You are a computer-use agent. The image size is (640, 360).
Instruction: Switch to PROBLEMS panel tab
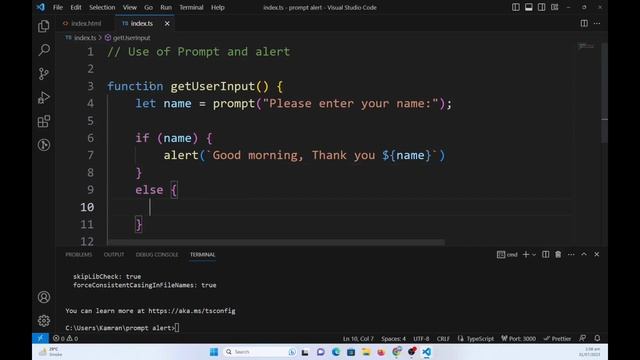pyautogui.click(x=79, y=255)
